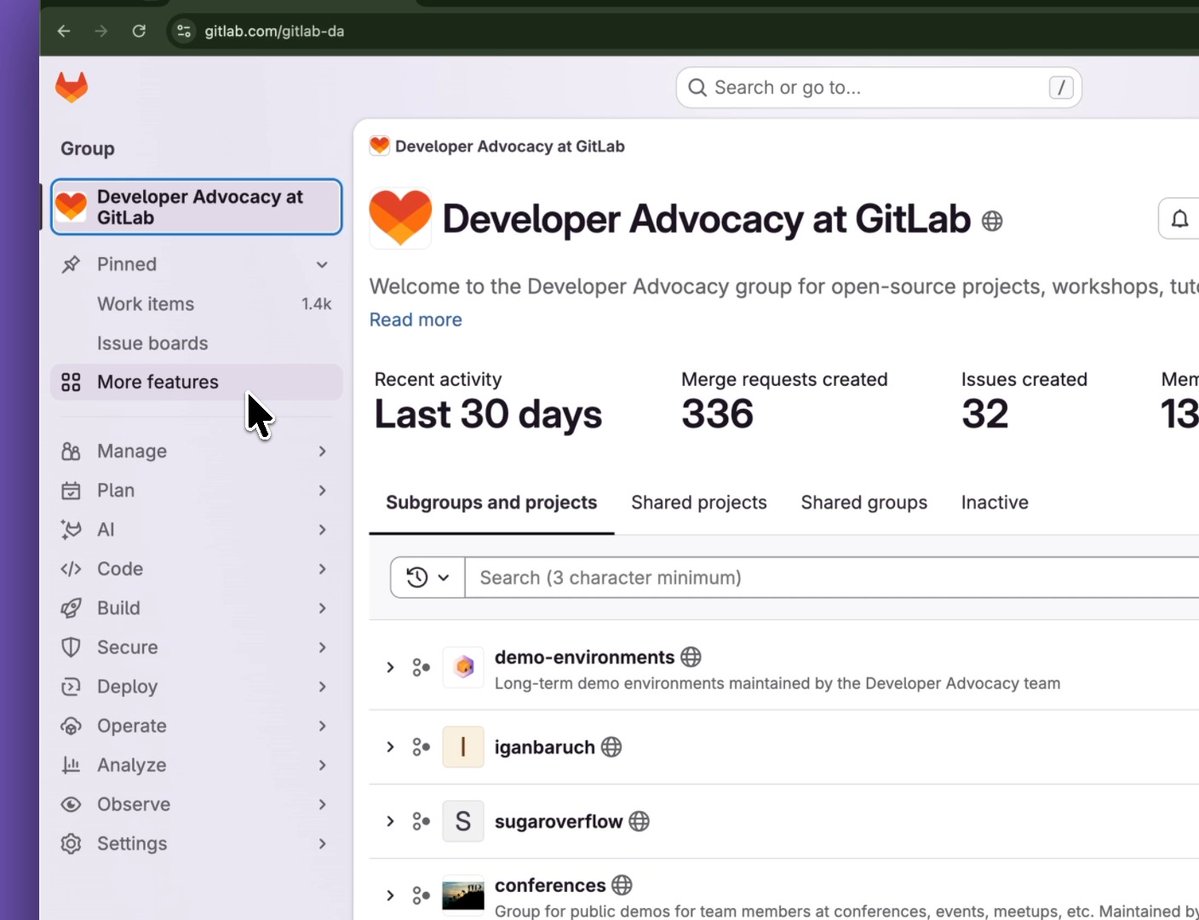The image size is (1199, 920).
Task: Open the Observe menu label
Action: pyautogui.click(x=134, y=805)
